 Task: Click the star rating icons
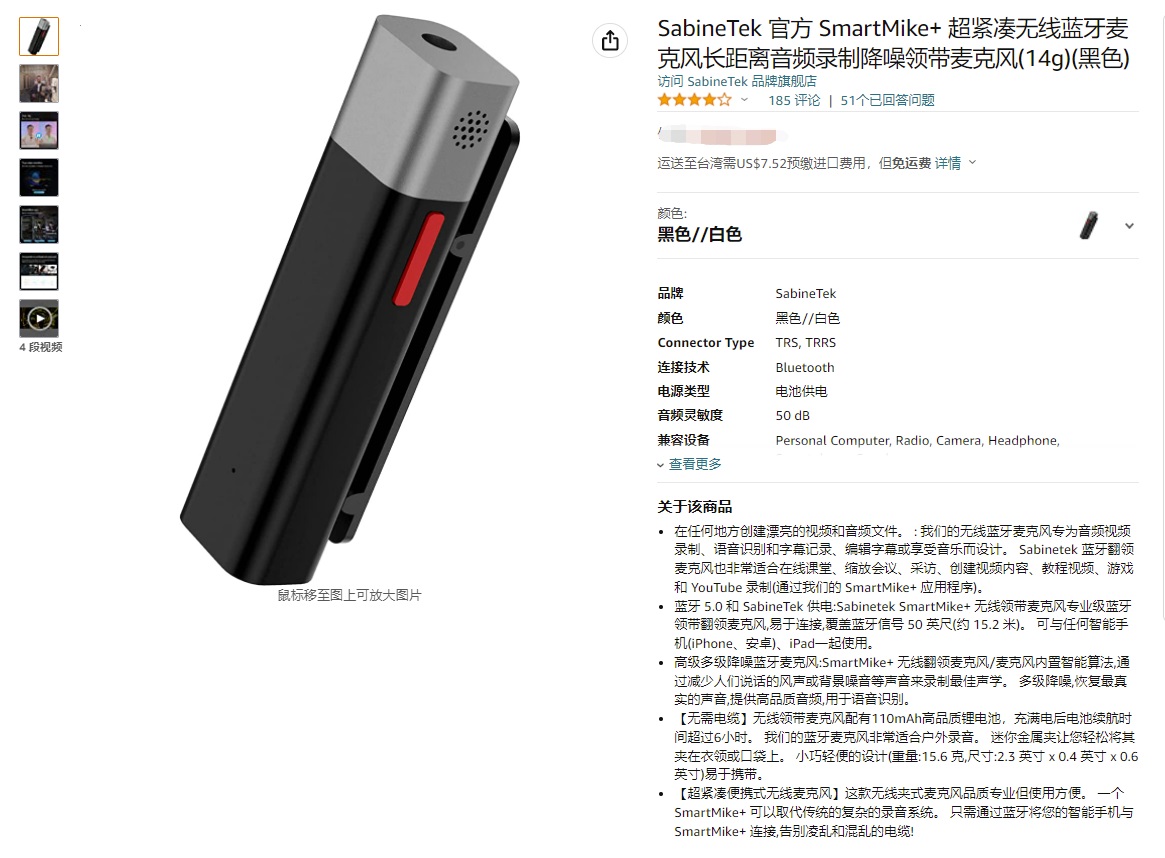click(x=694, y=100)
